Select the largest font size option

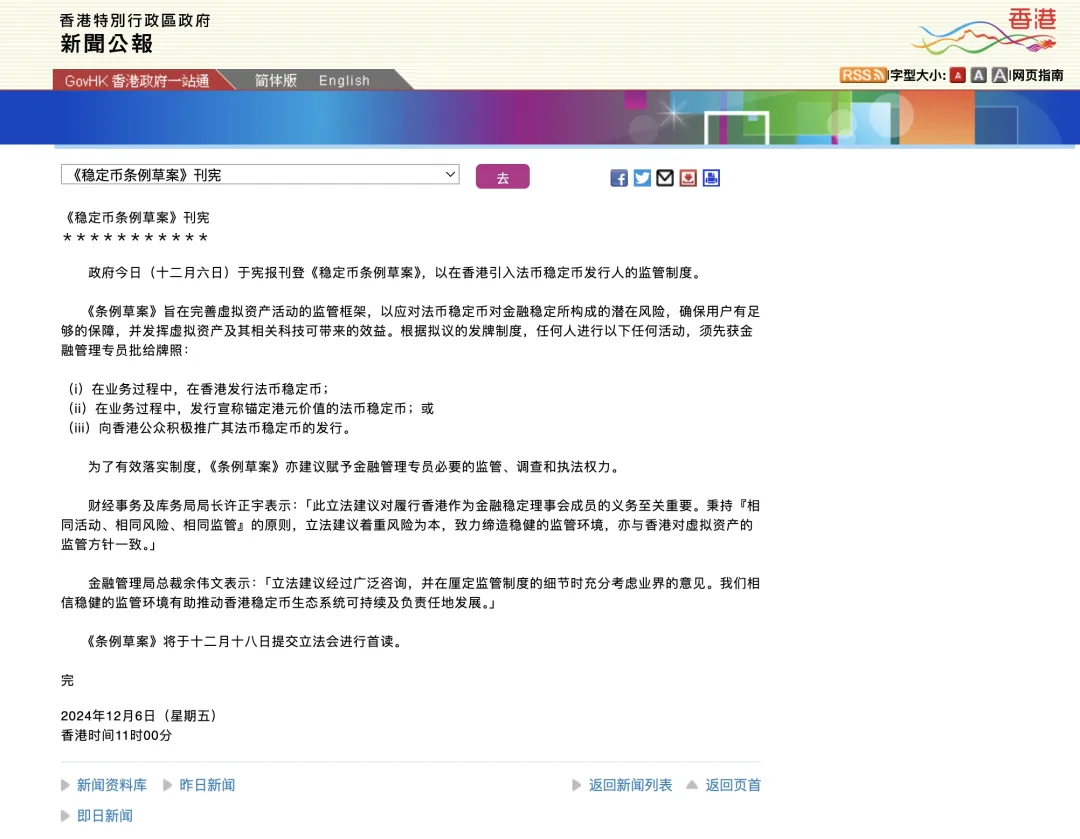point(998,75)
